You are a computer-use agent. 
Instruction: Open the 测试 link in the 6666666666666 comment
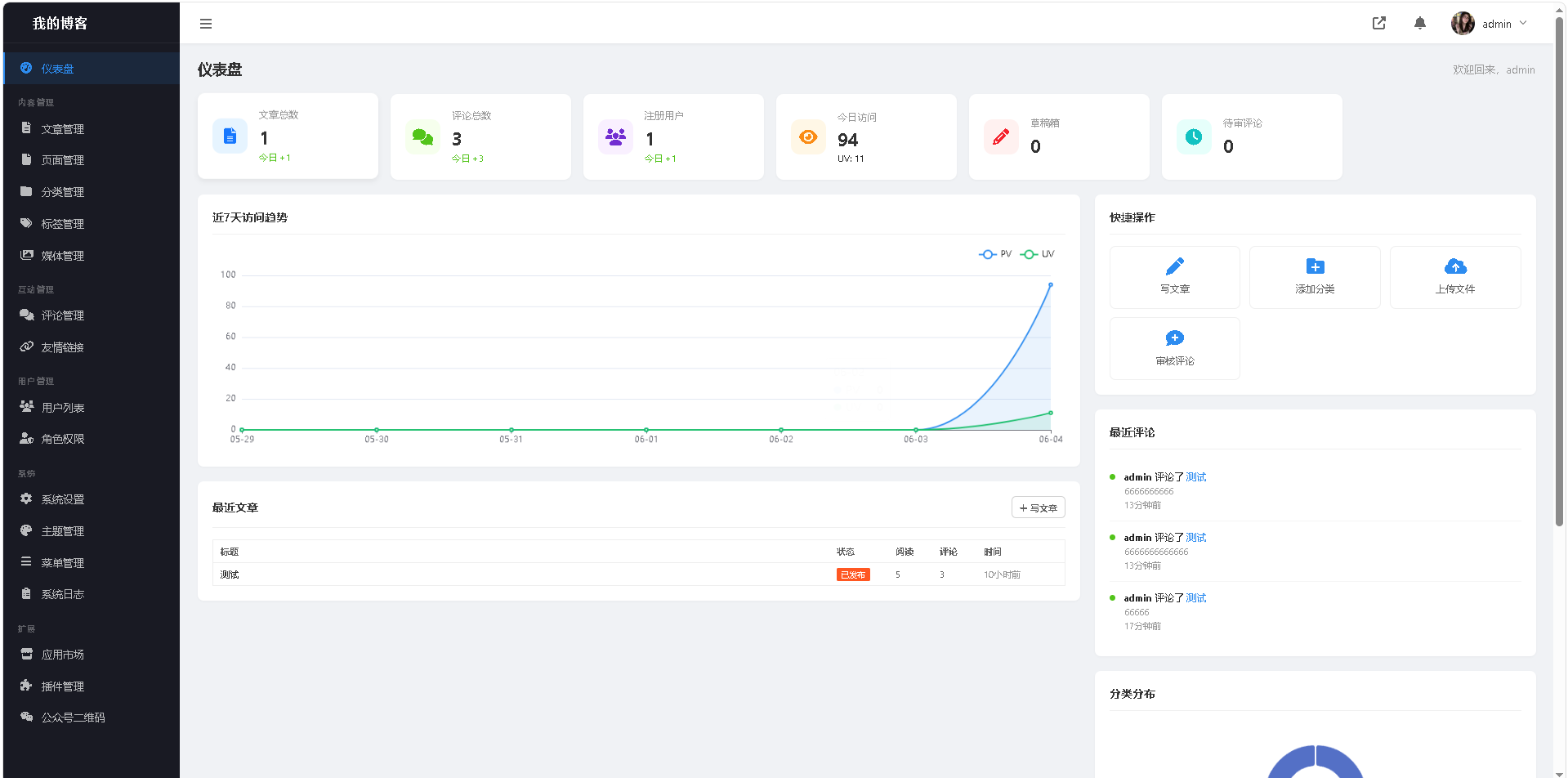[x=1195, y=538]
